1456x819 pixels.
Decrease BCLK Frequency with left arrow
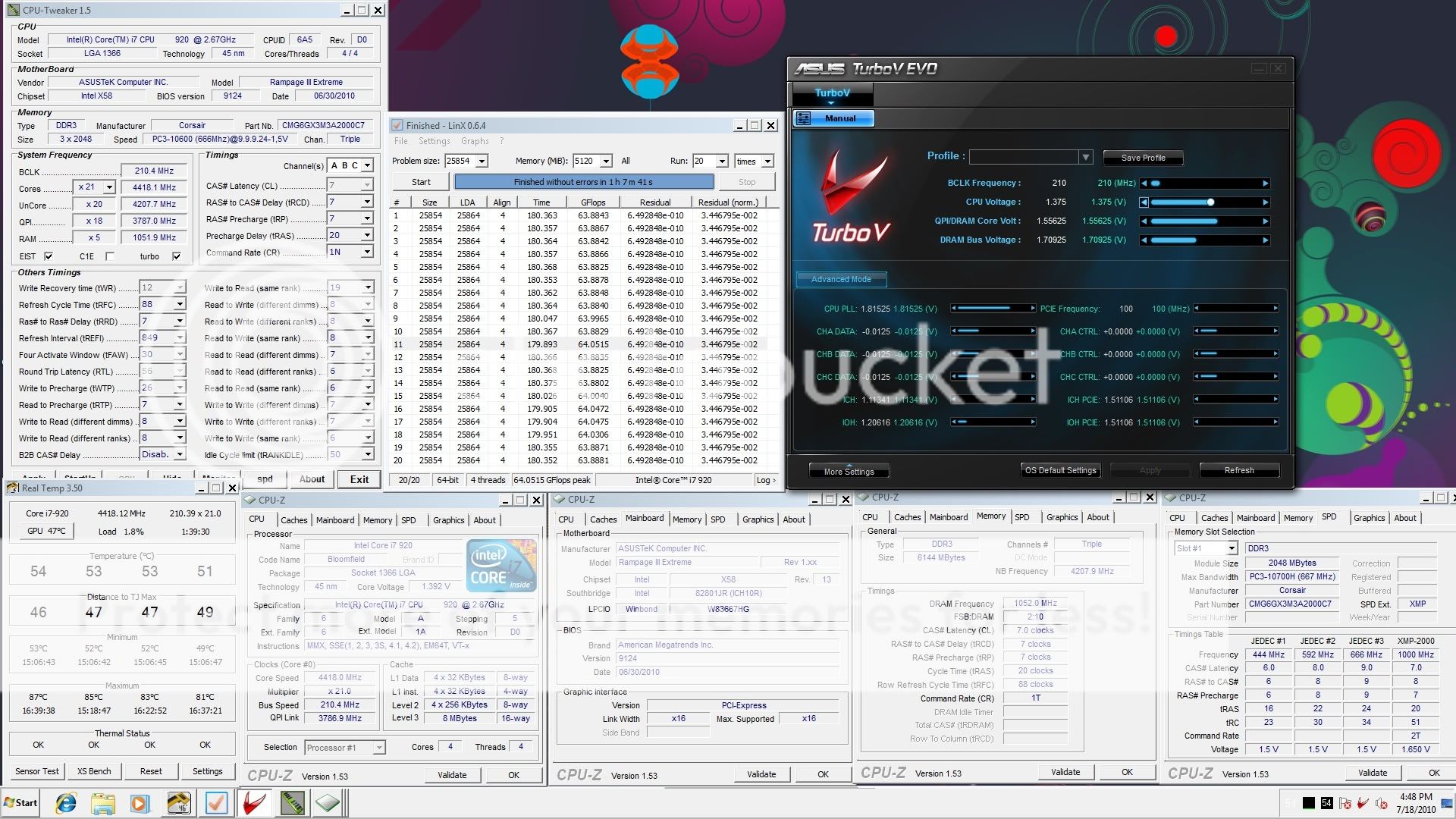[x=1144, y=184]
